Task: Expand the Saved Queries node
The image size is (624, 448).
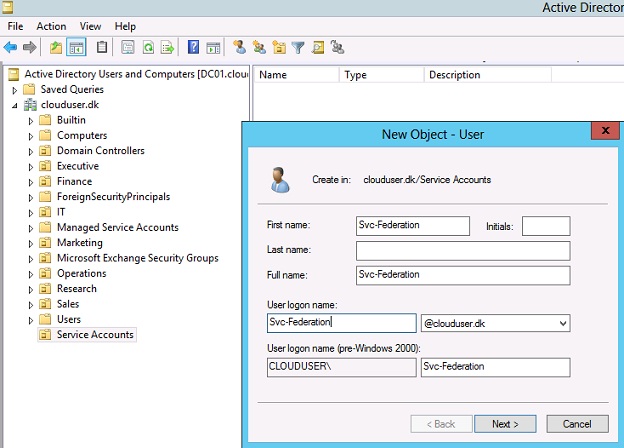Action: point(15,90)
